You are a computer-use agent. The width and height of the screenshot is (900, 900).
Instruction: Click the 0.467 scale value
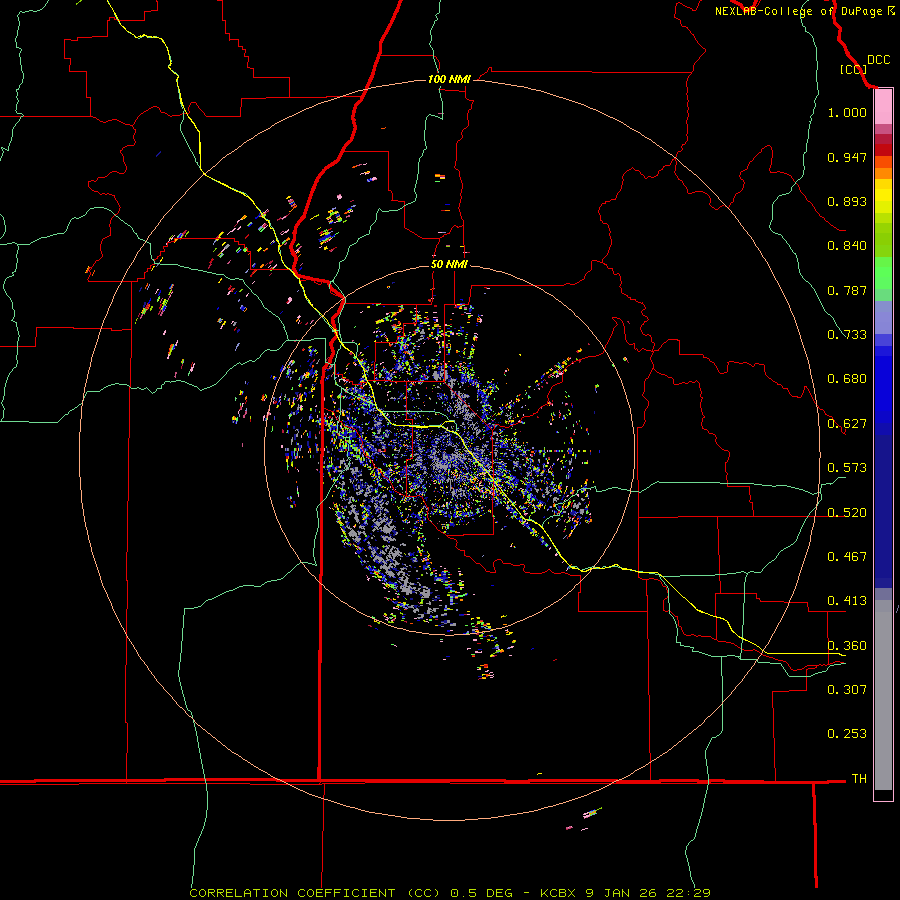847,557
